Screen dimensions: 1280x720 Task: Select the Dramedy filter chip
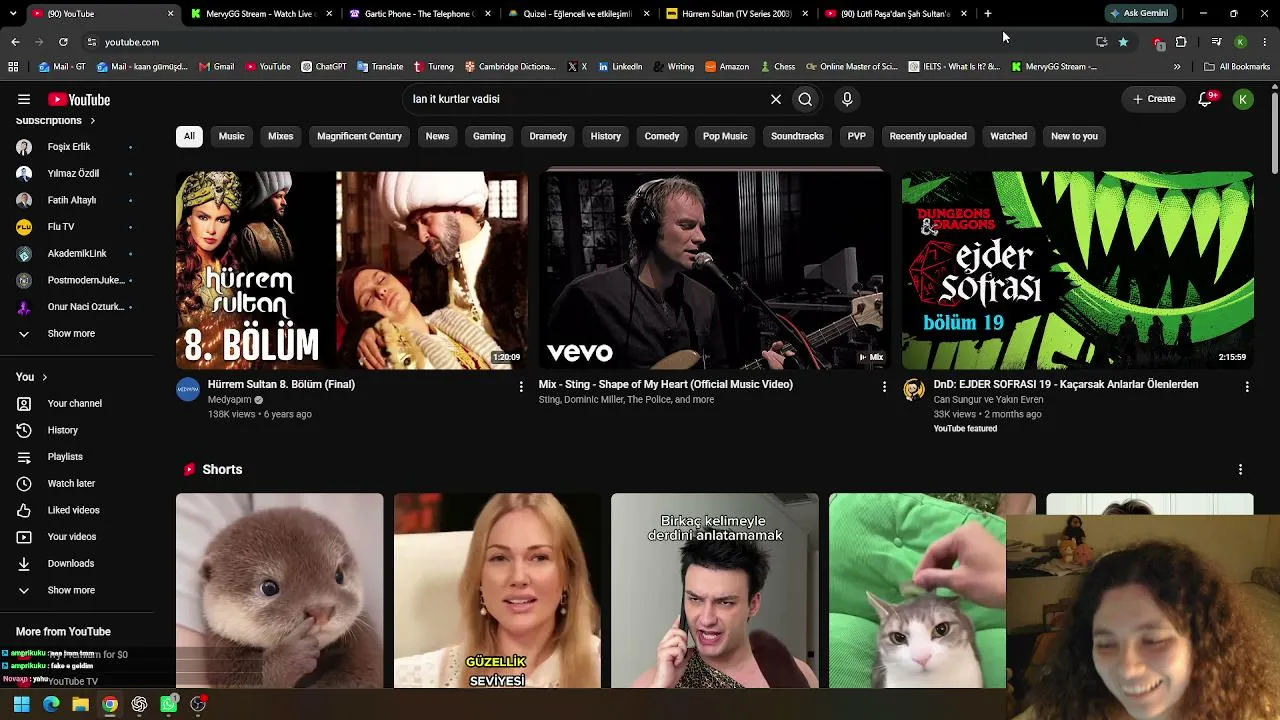[x=548, y=136]
